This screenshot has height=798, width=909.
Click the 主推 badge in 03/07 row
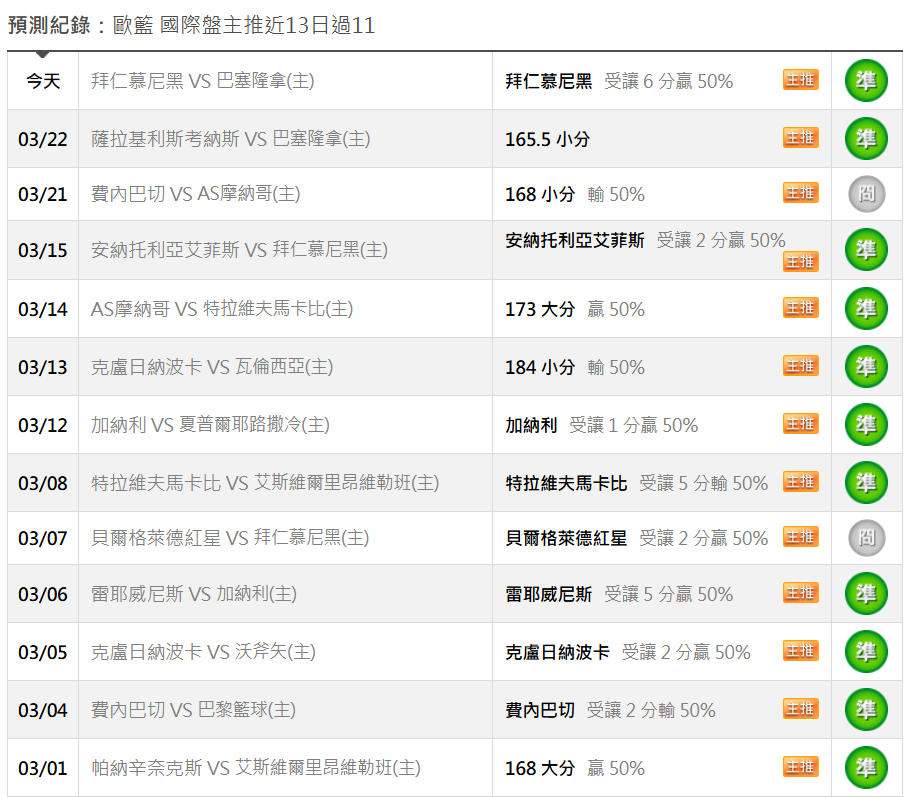pyautogui.click(x=801, y=537)
